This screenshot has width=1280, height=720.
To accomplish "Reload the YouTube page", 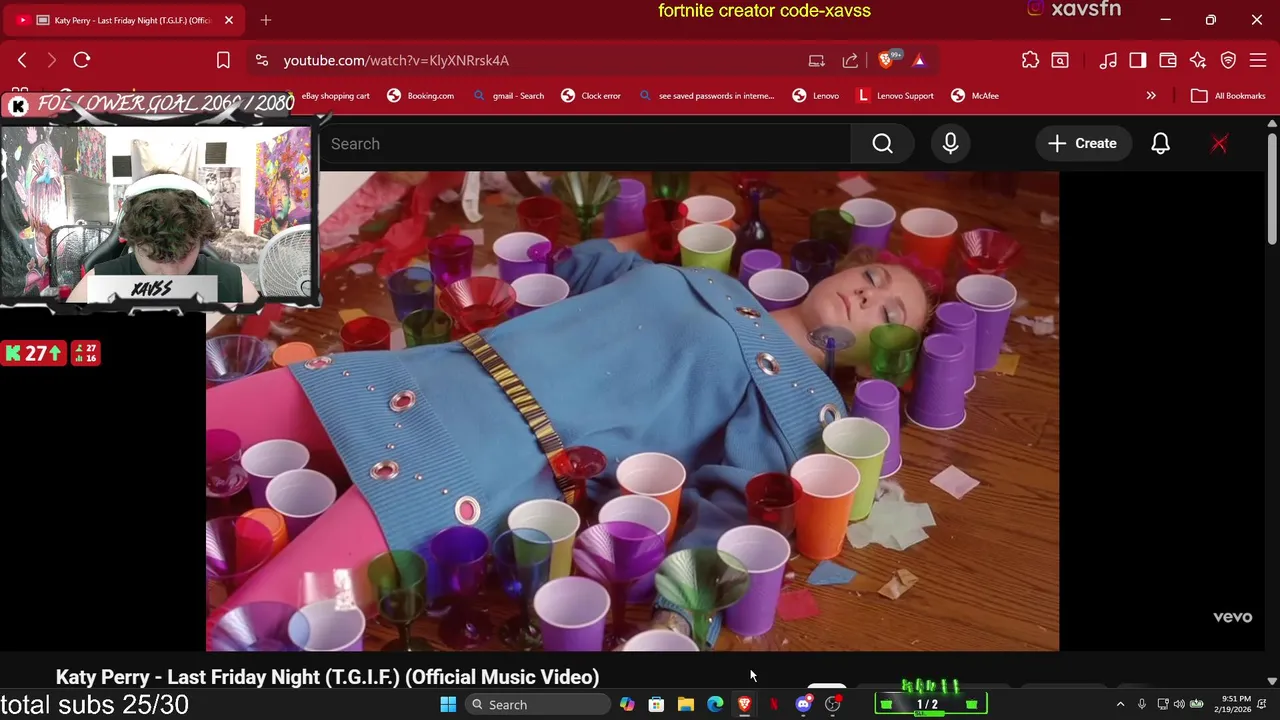I will [82, 60].
